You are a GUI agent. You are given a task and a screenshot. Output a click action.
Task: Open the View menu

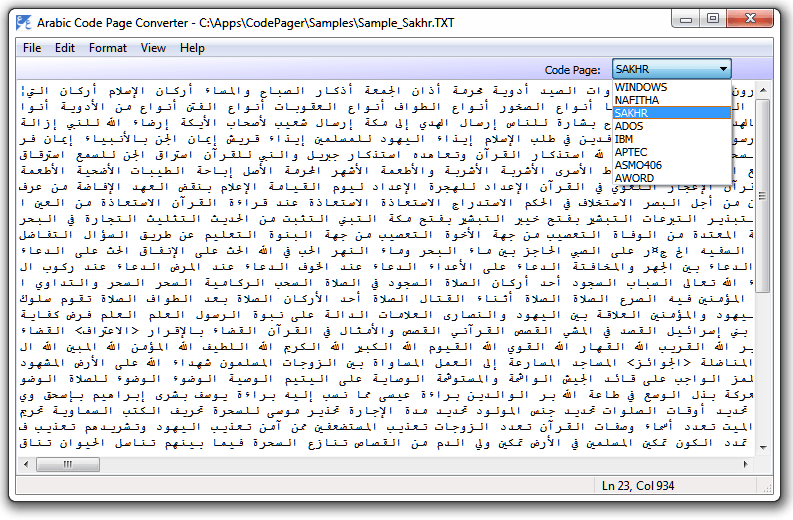[x=153, y=48]
